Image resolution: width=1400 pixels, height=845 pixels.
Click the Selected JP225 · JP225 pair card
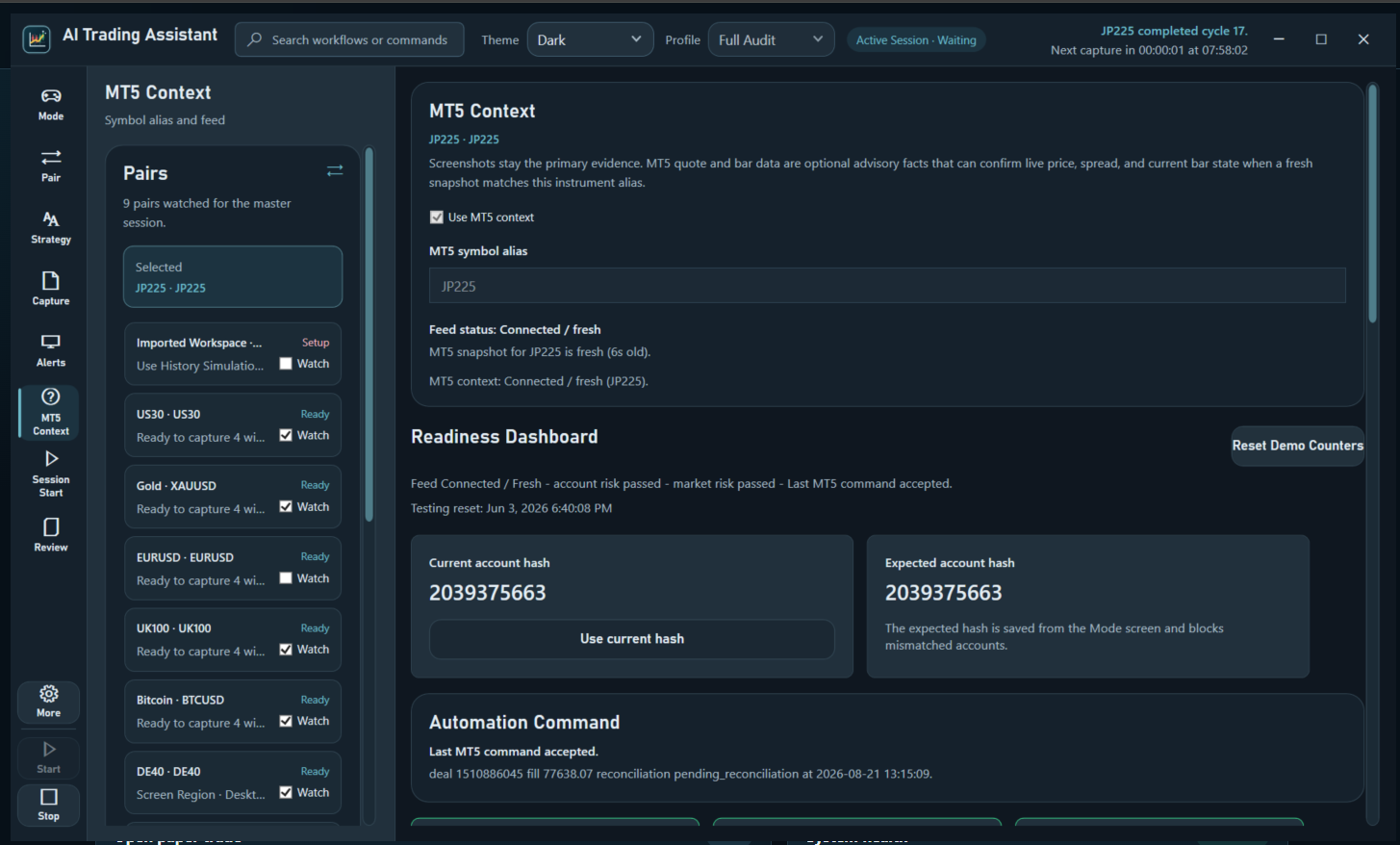[233, 277]
